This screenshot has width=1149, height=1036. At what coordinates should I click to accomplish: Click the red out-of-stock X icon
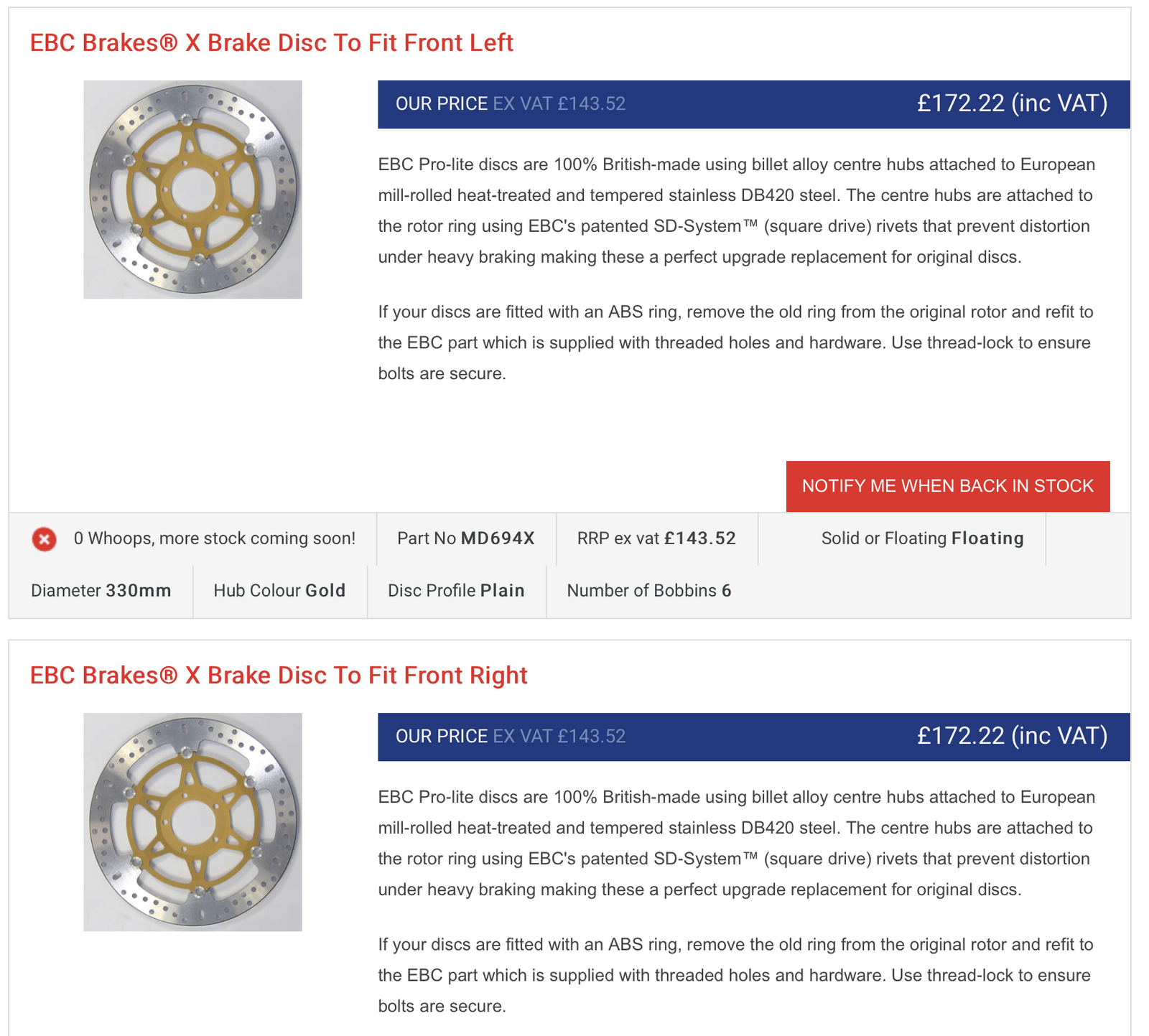point(44,538)
